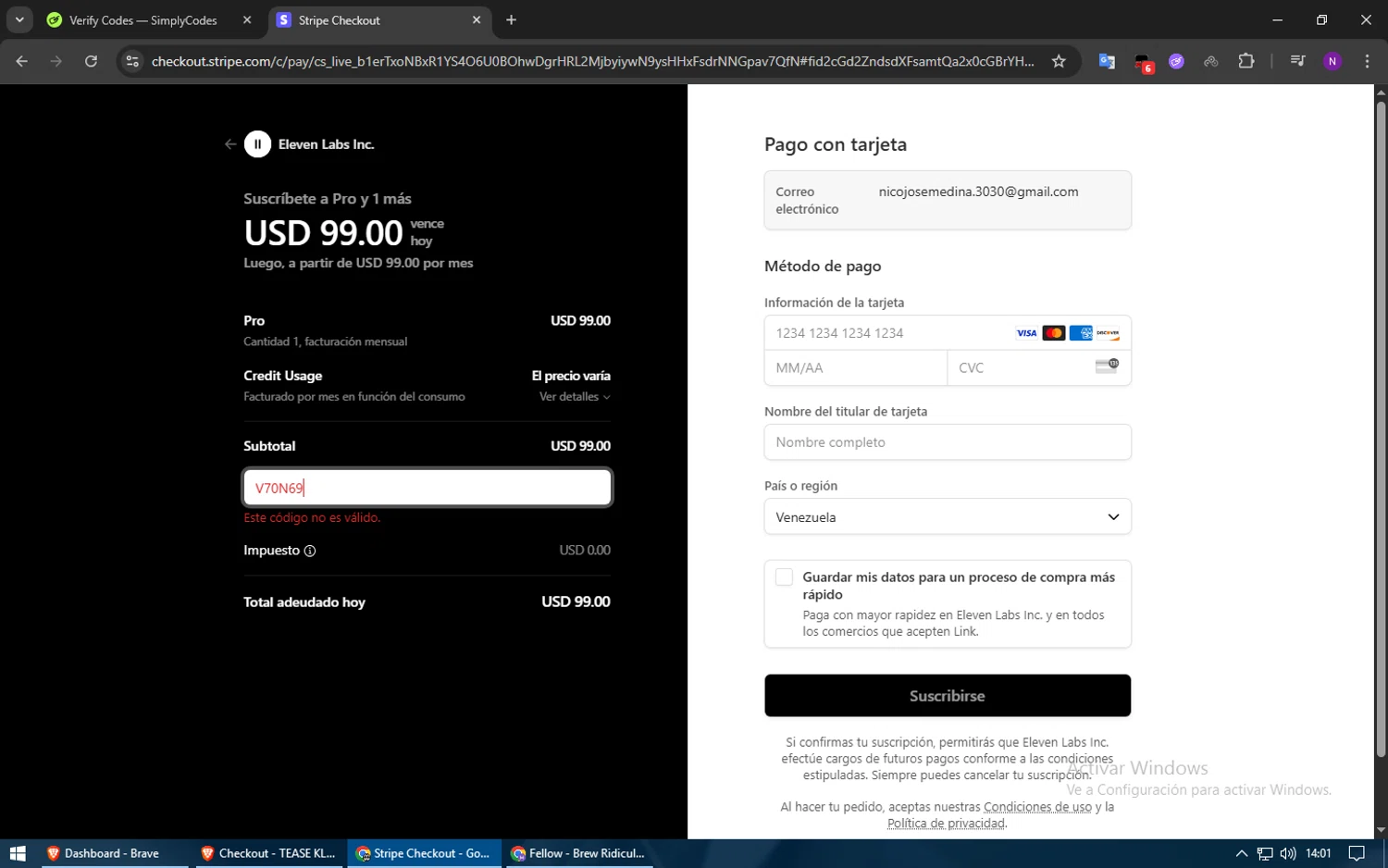
Task: Open the tab search dropdown arrow
Action: tap(19, 19)
